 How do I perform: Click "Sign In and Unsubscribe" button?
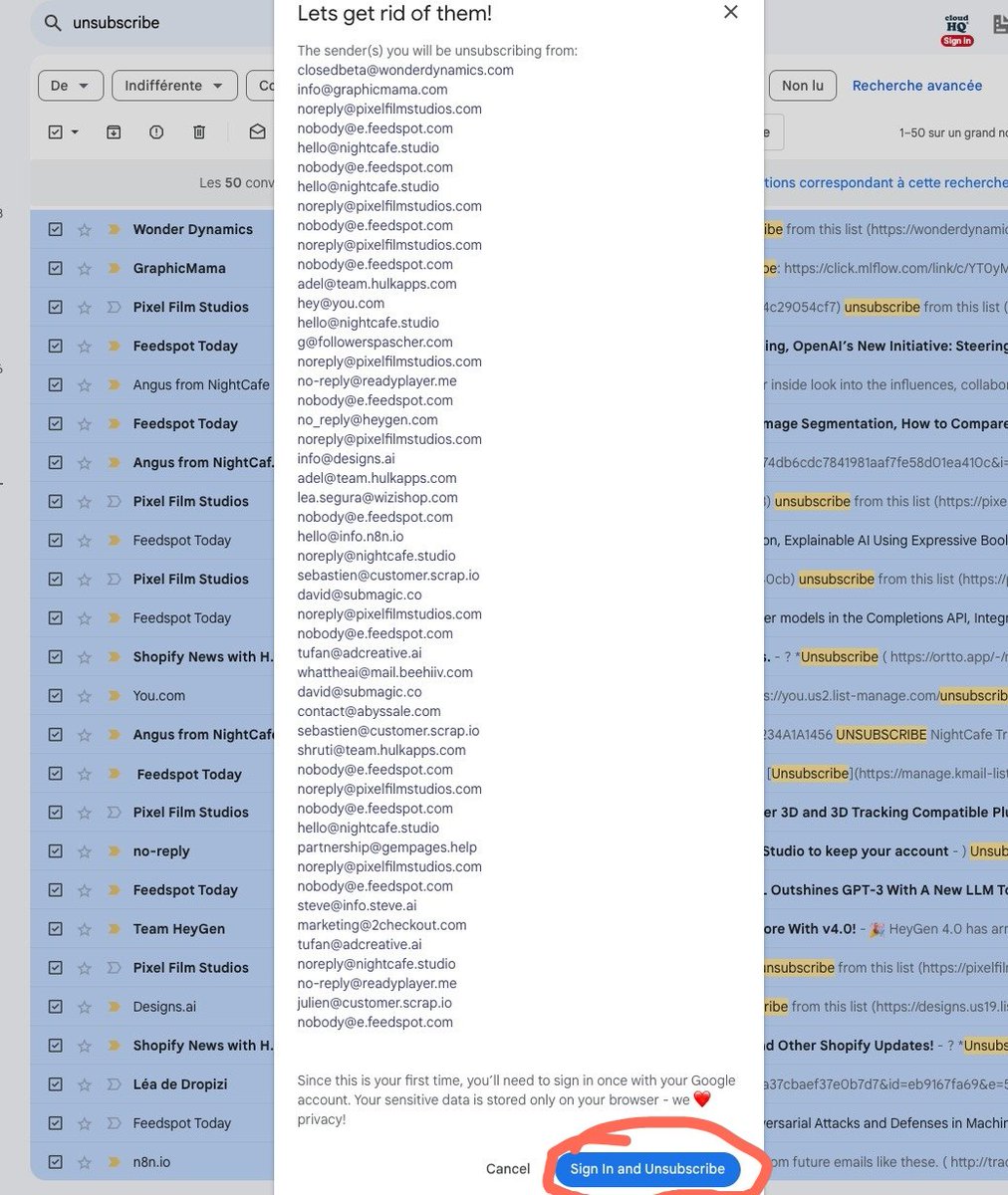coord(647,1168)
